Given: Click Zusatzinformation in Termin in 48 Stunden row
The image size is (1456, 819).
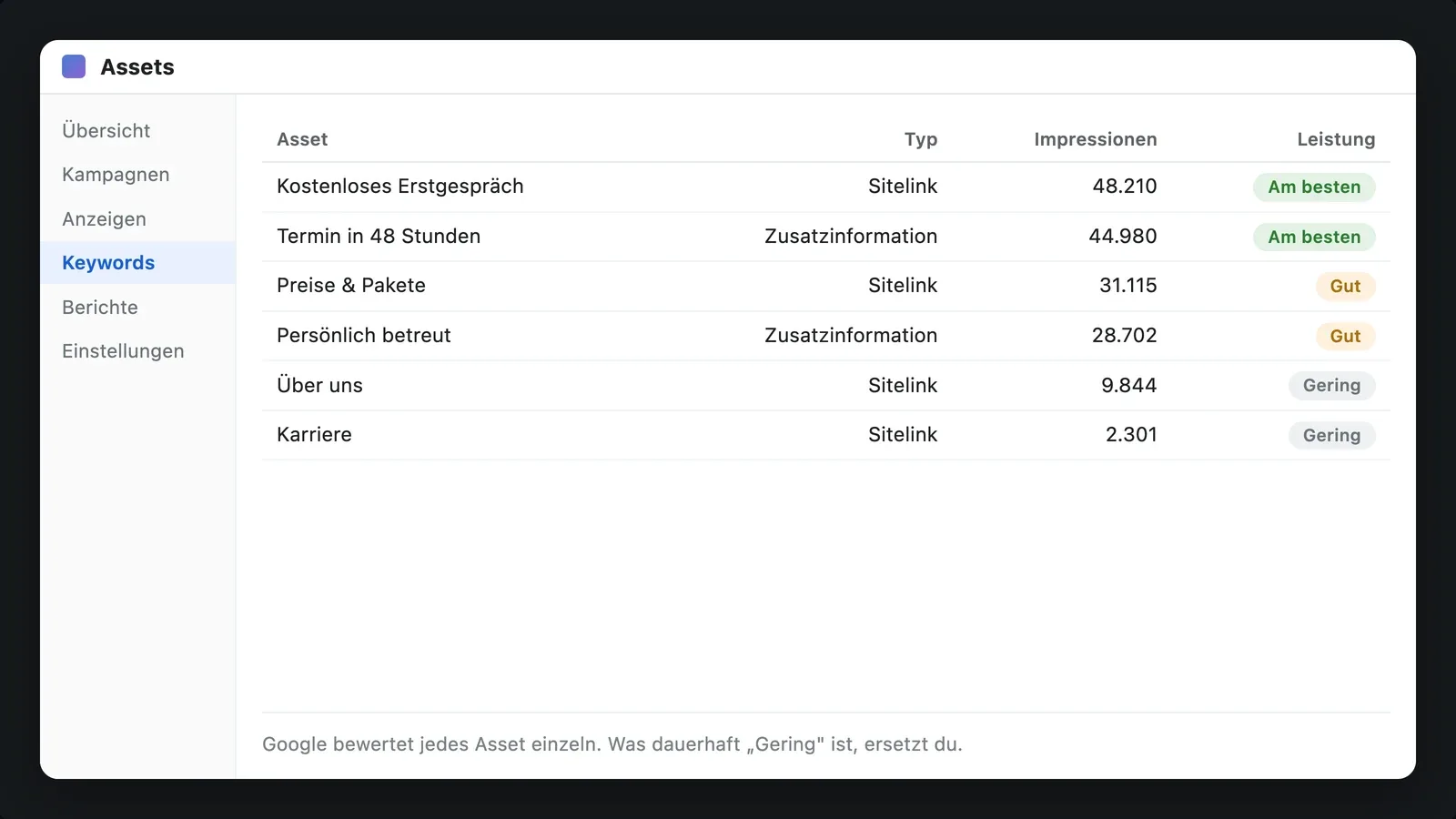Looking at the screenshot, I should click(x=851, y=237).
